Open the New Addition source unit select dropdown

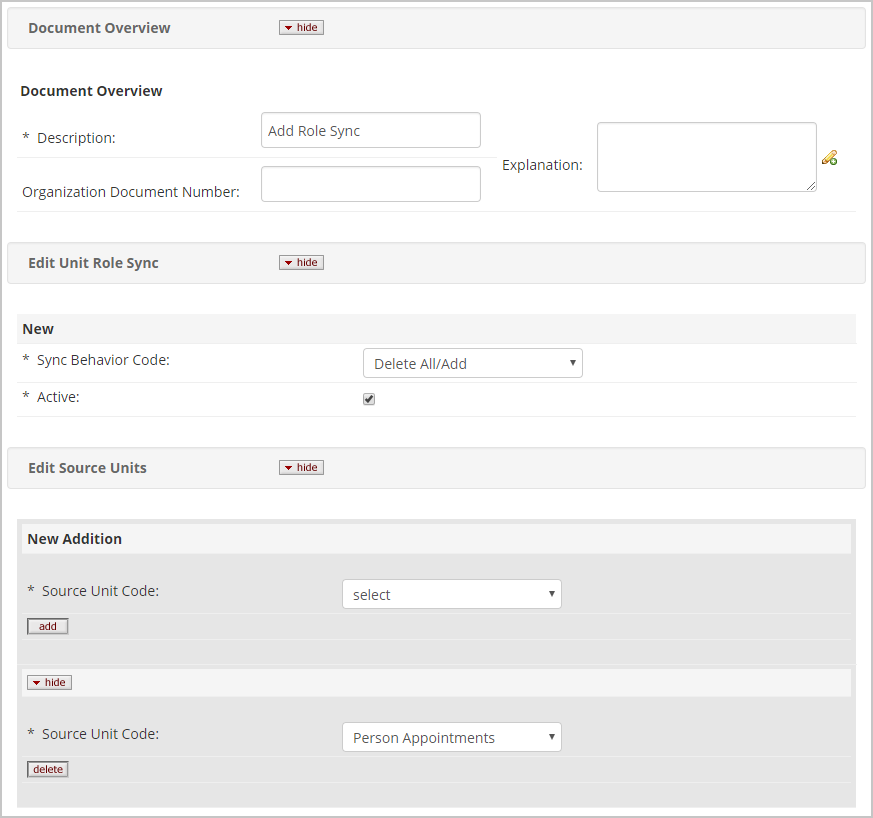451,594
